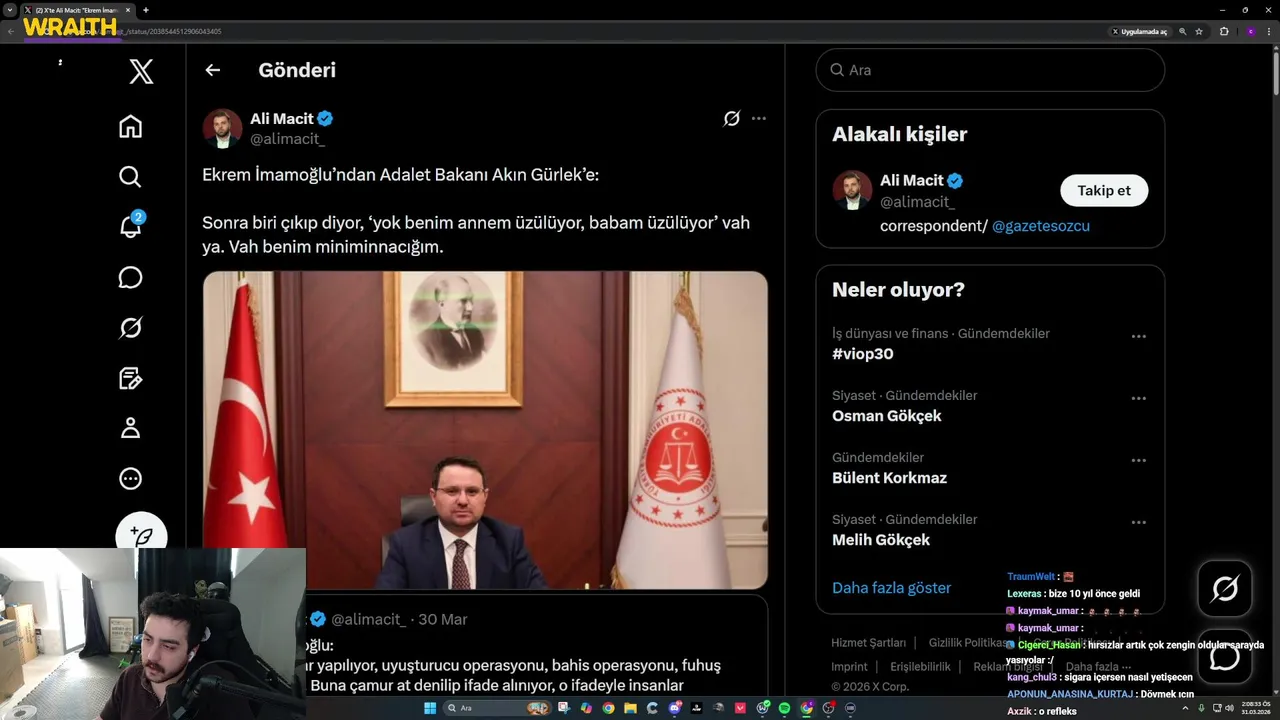Open more options for #viop30 trend
The width and height of the screenshot is (1280, 720).
tap(1139, 337)
